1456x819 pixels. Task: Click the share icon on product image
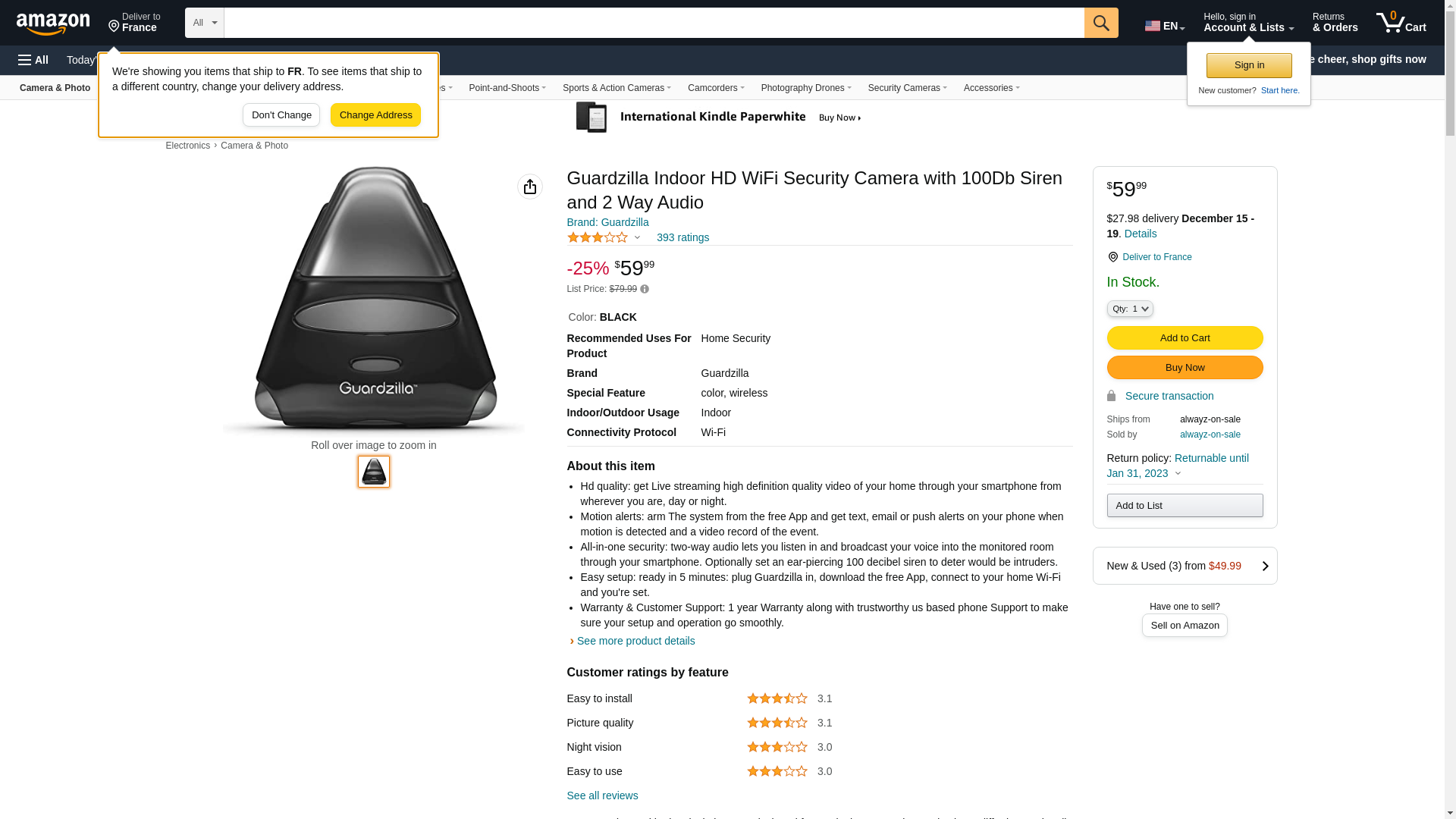tap(530, 187)
